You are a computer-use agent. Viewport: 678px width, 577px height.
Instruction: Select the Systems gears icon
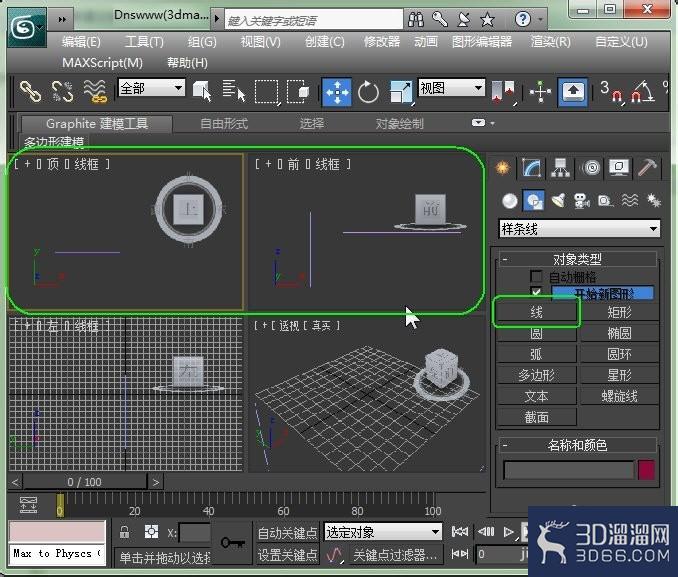(653, 201)
